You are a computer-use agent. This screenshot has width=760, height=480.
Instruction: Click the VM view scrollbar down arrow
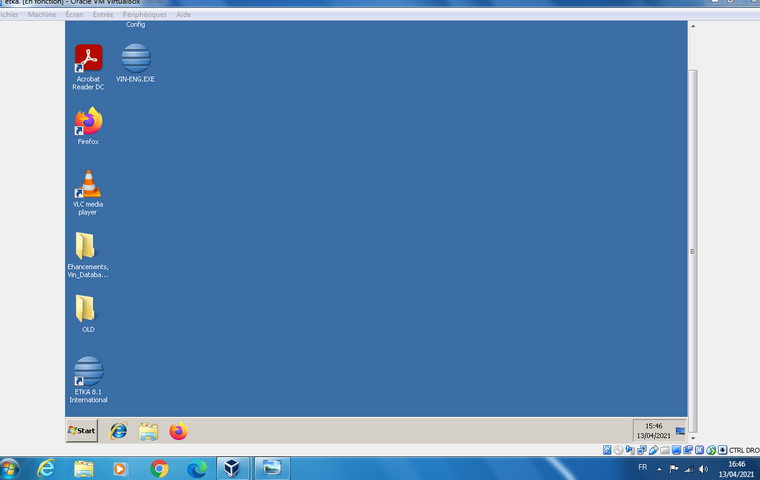tap(693, 438)
